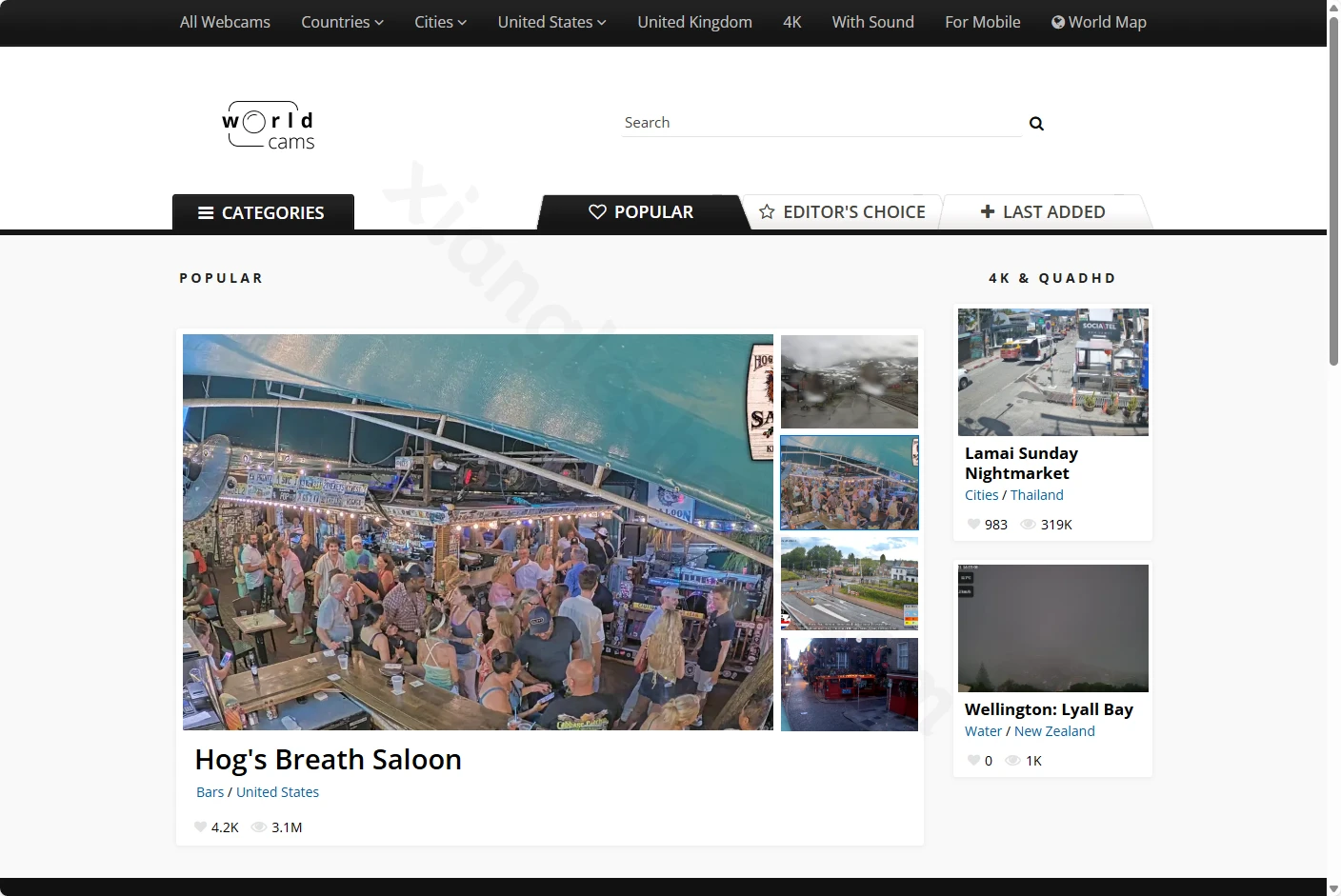This screenshot has width=1341, height=896.
Task: Open the Water category link
Action: click(983, 731)
